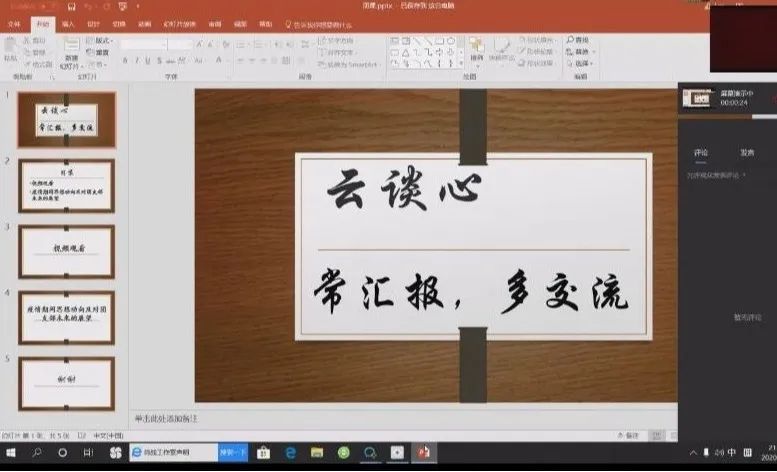Click the Find (查找) magnifier icon
Viewport: 777px width, 472px height.
pos(574,40)
